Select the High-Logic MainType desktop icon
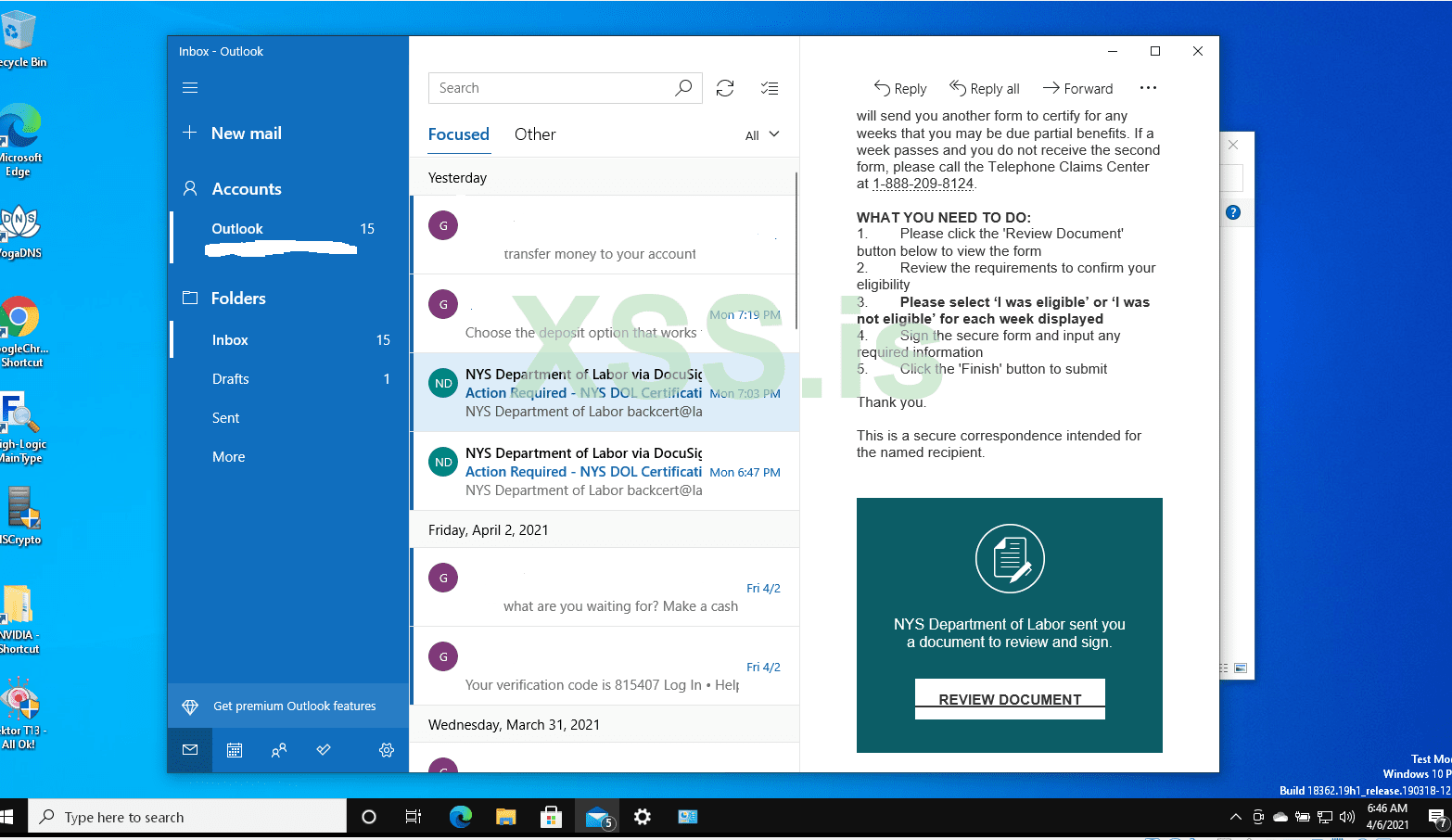This screenshot has height=840, width=1452. click(21, 427)
